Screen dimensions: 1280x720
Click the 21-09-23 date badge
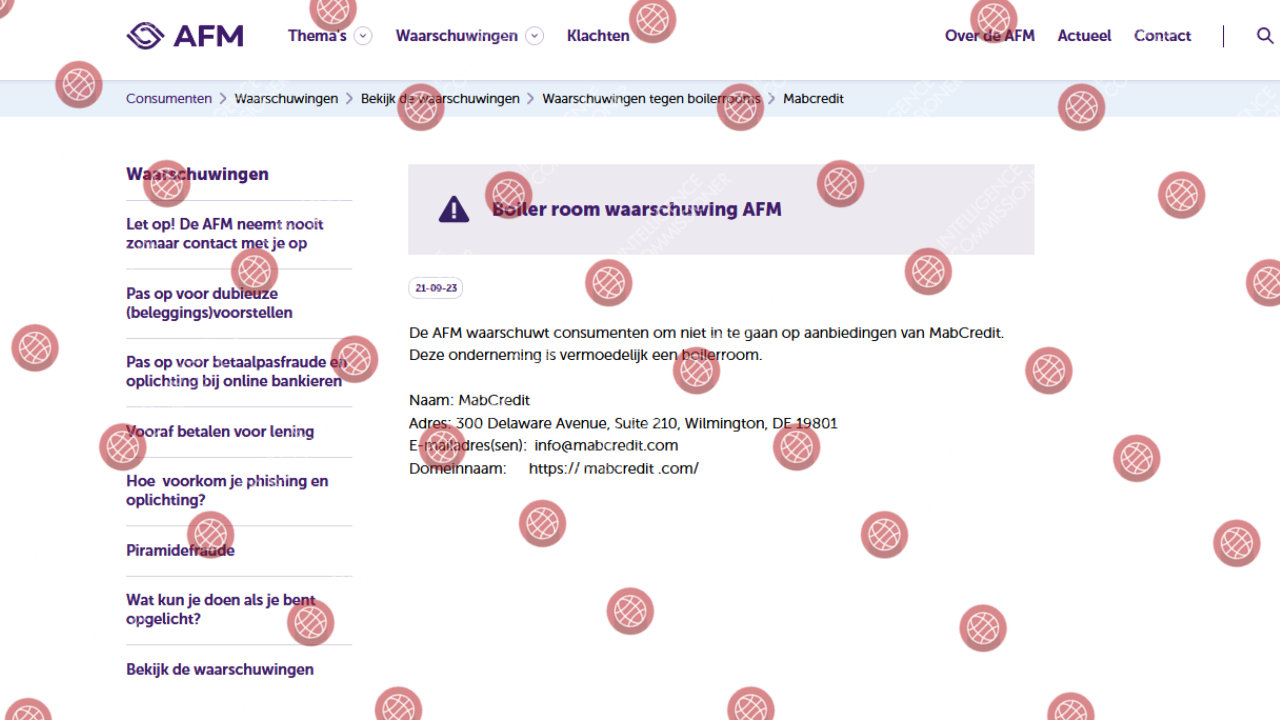tap(436, 288)
